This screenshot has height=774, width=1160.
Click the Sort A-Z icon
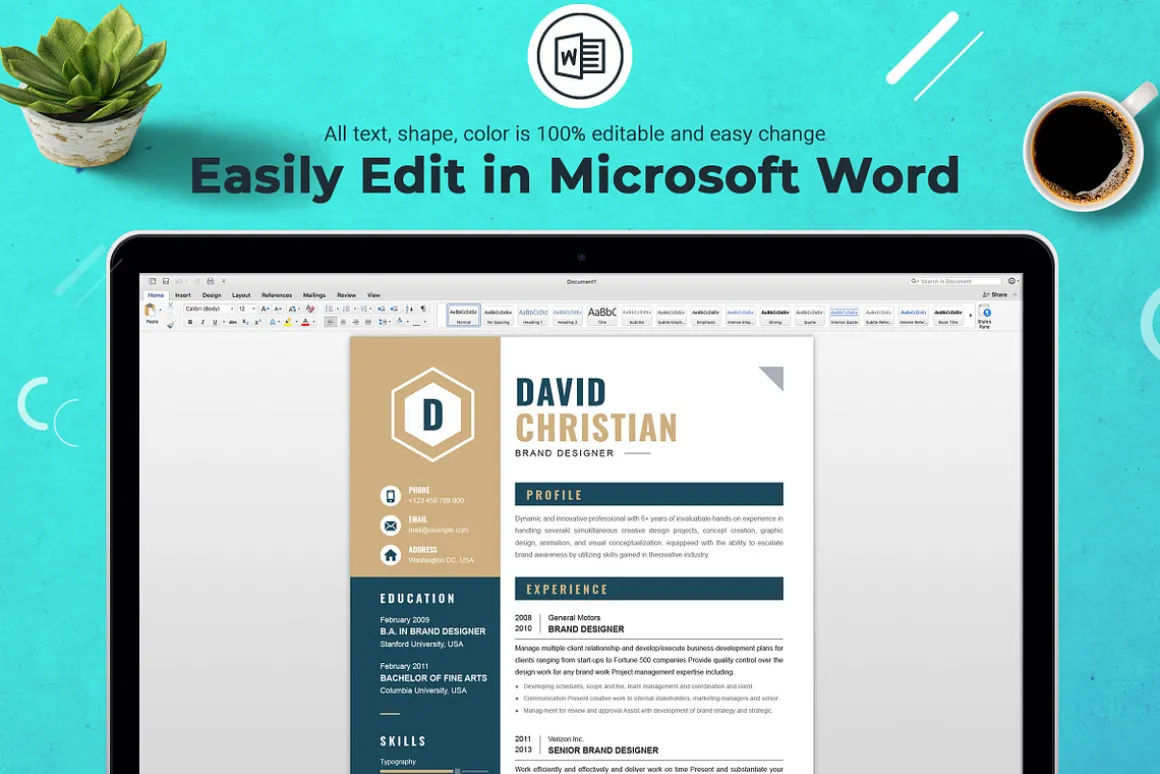[408, 309]
